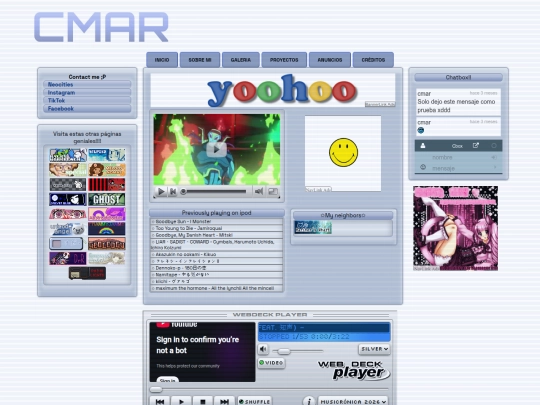The height and width of the screenshot is (405, 540).
Task: Skip to next track in Webdeck
Action: click(224, 401)
